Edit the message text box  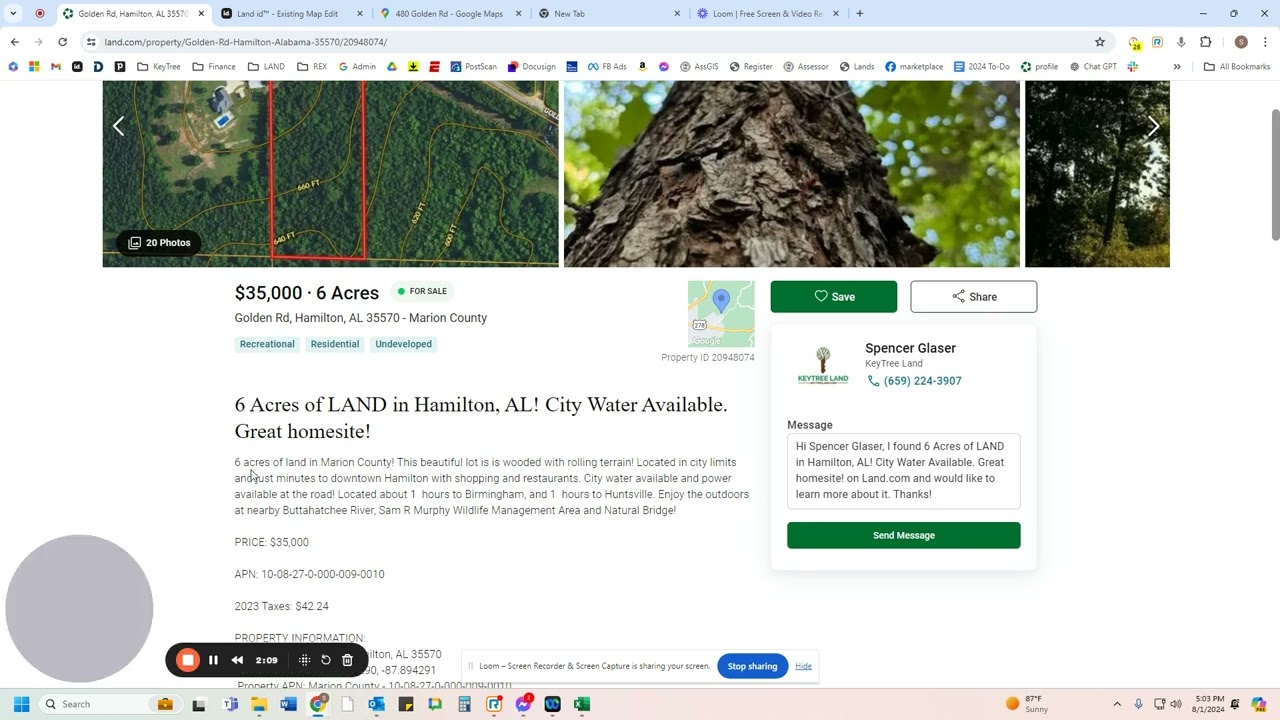pos(904,471)
